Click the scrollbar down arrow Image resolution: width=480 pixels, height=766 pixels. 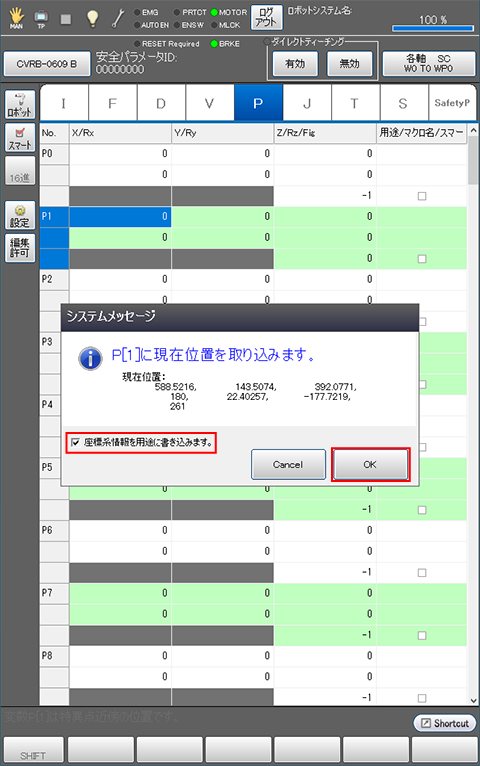473,700
